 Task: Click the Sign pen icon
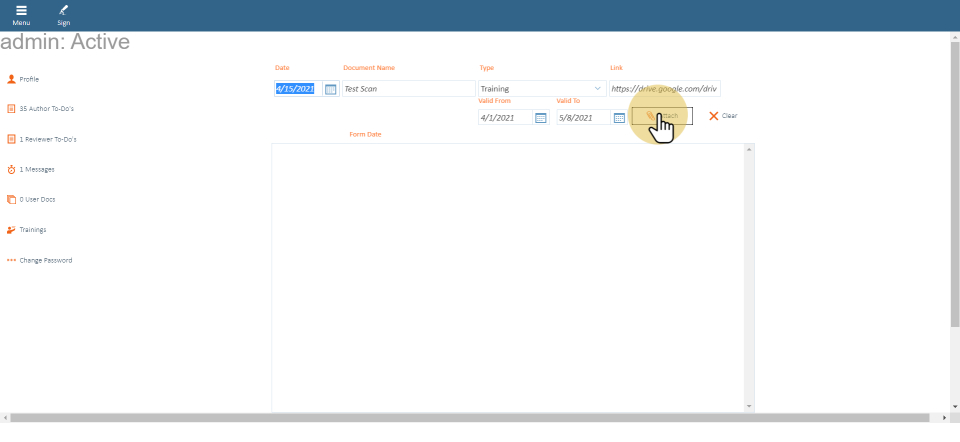click(x=63, y=10)
